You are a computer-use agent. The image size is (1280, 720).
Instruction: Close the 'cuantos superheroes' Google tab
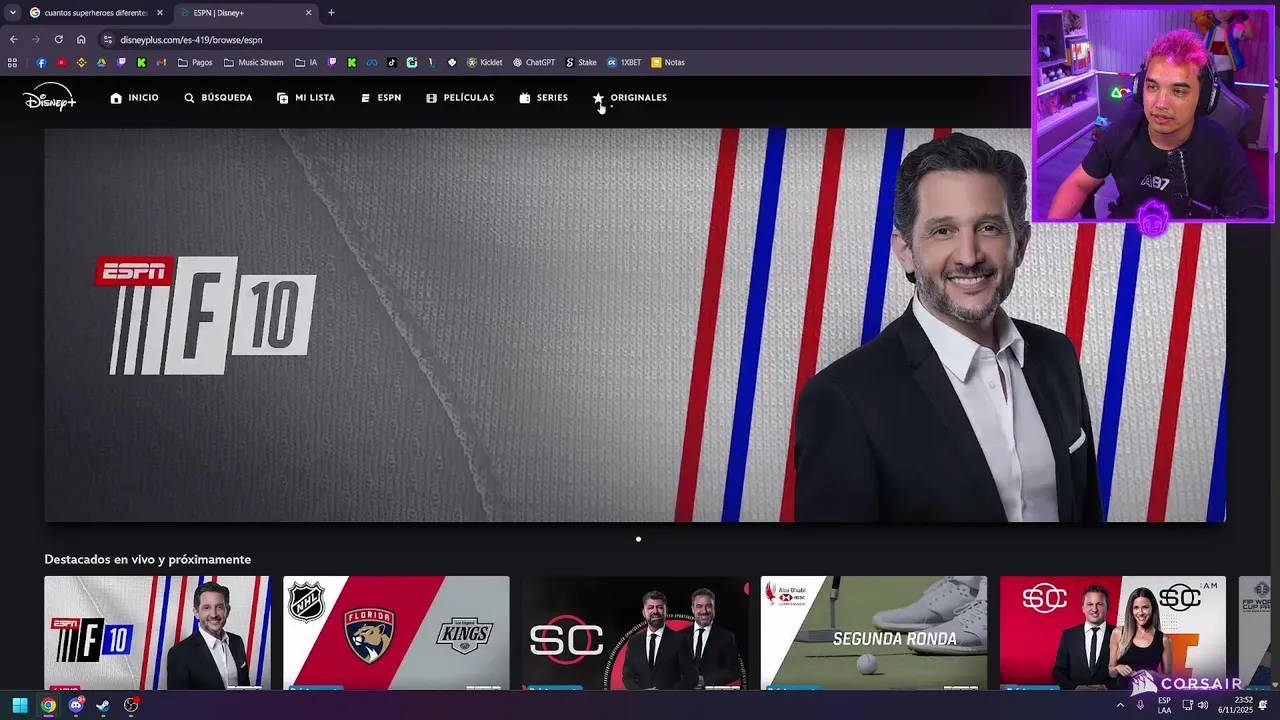tap(159, 13)
